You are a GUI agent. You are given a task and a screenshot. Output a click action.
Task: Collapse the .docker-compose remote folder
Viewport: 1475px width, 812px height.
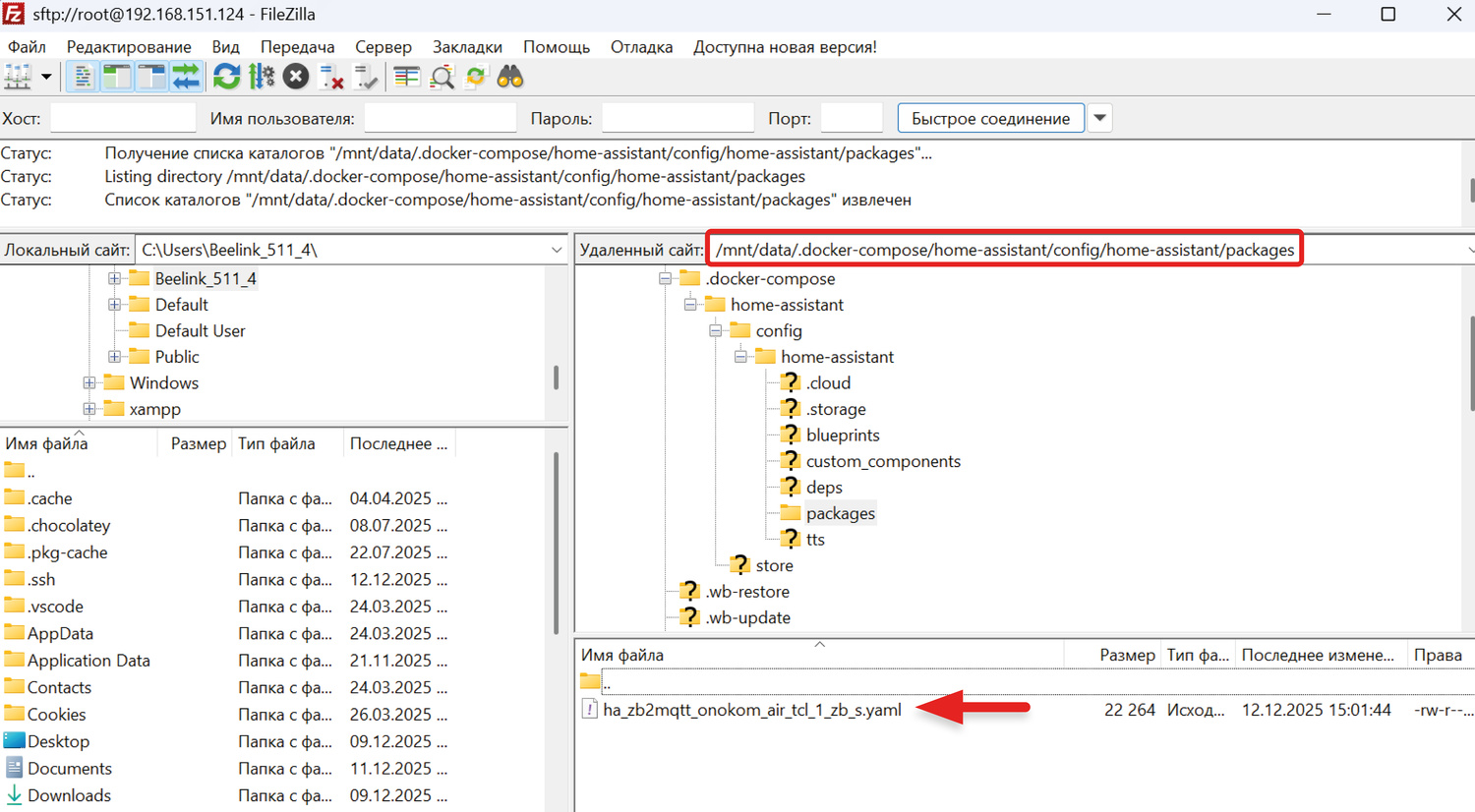tap(666, 278)
